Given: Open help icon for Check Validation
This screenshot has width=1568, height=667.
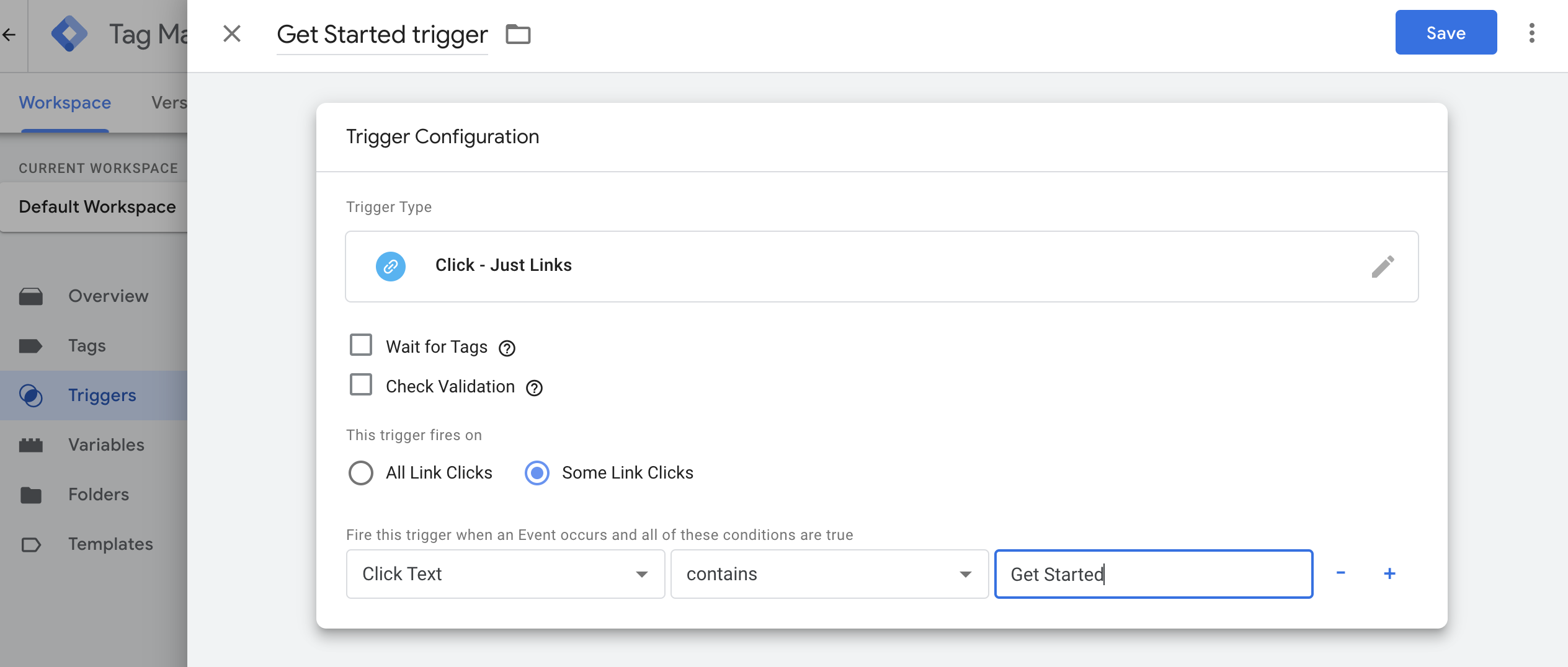Looking at the screenshot, I should (x=534, y=388).
